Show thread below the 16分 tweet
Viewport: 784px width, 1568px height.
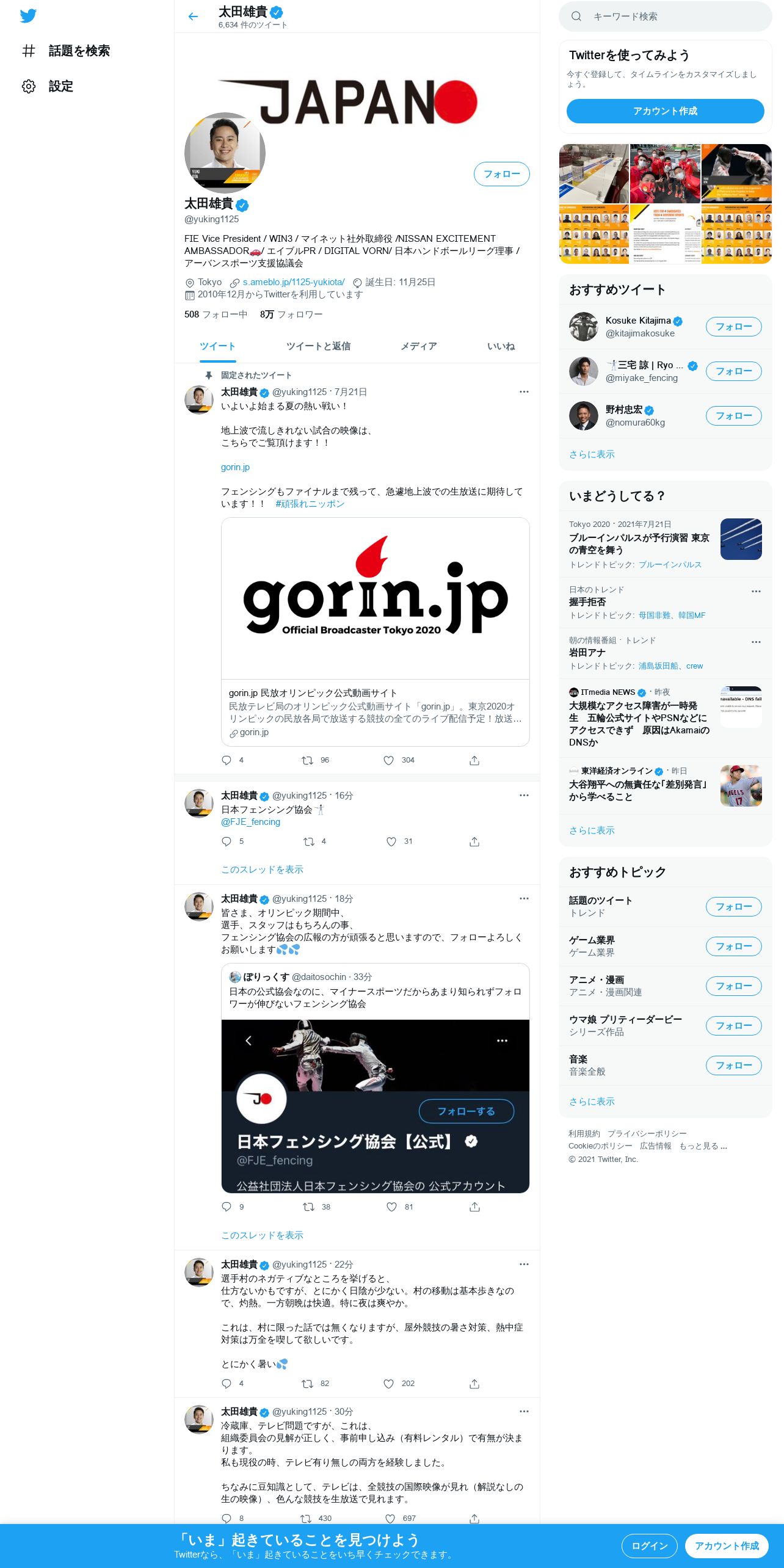click(x=262, y=869)
